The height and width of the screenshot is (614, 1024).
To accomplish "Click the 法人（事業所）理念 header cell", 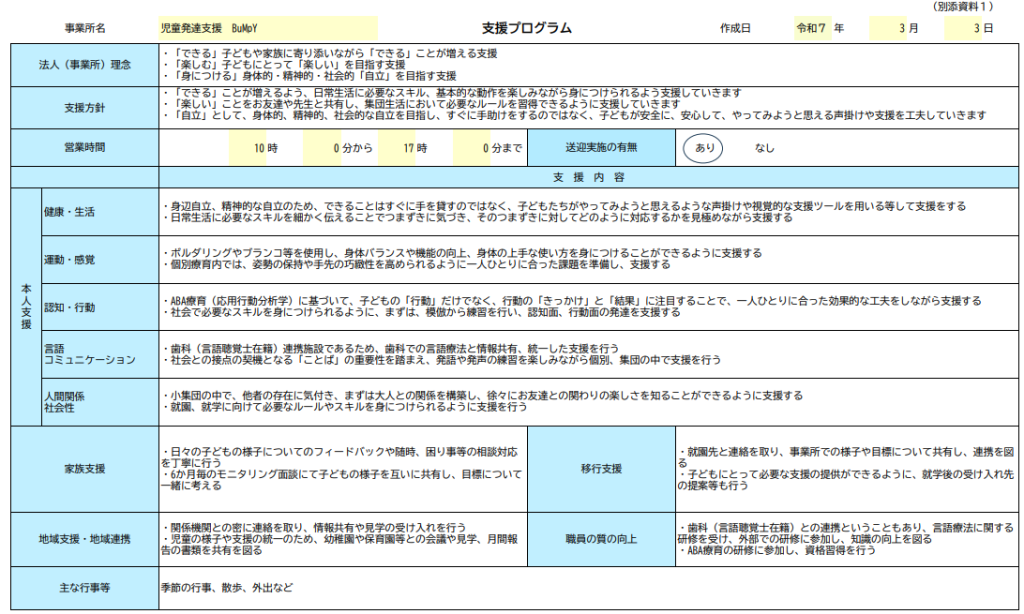I will tap(84, 64).
